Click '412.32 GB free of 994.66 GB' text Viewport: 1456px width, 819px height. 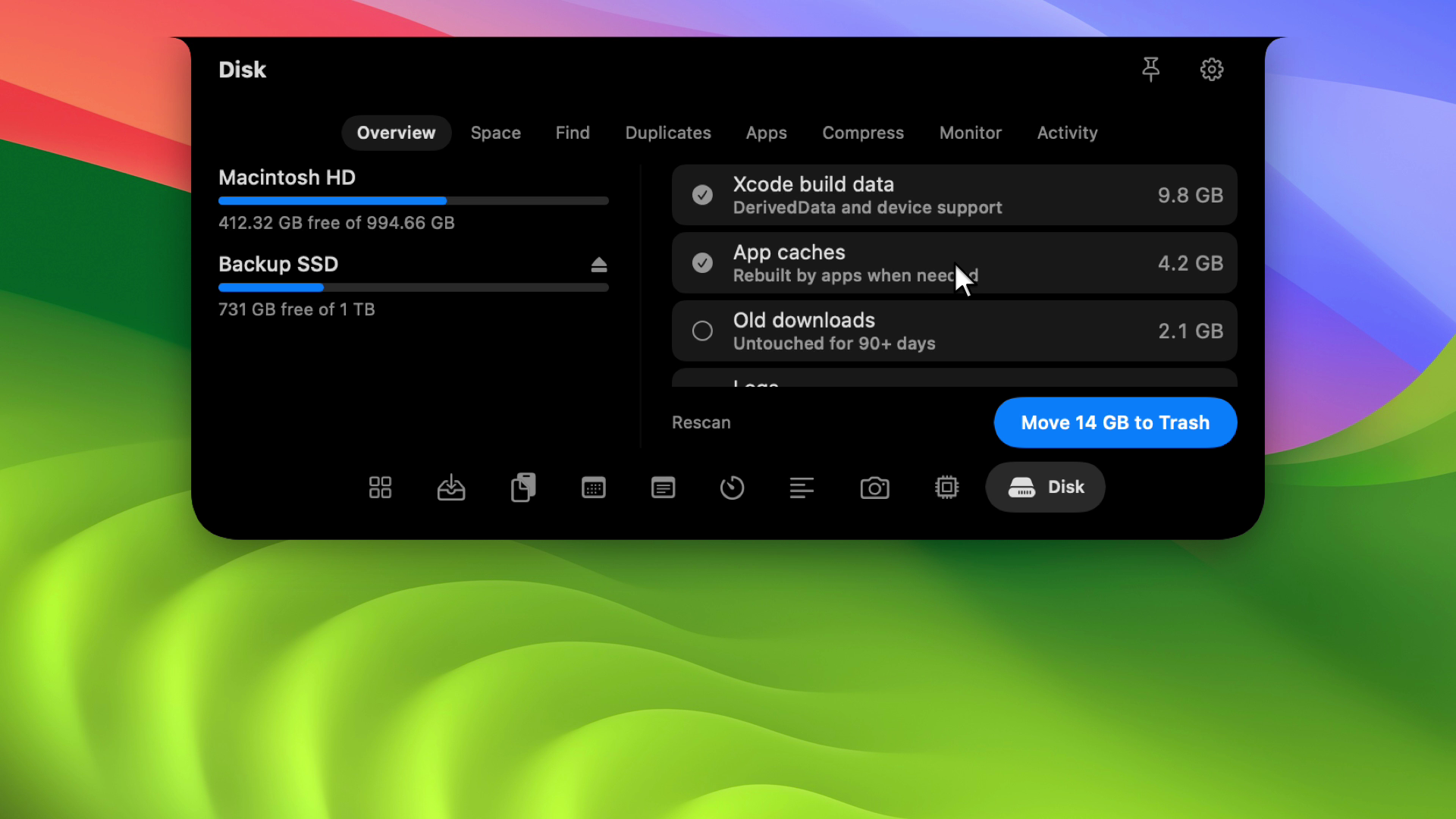(x=336, y=223)
